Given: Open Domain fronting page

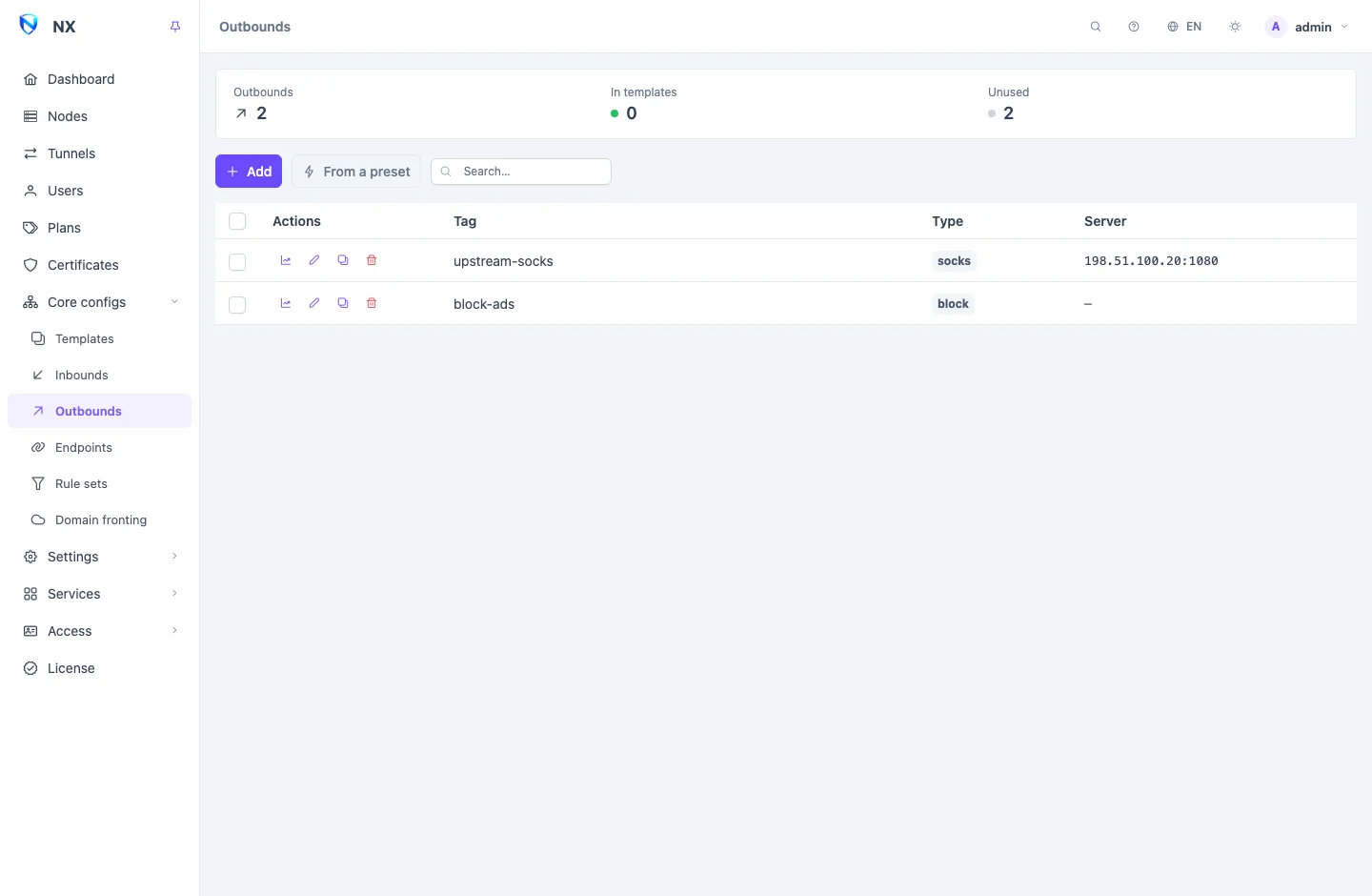Looking at the screenshot, I should [99, 519].
